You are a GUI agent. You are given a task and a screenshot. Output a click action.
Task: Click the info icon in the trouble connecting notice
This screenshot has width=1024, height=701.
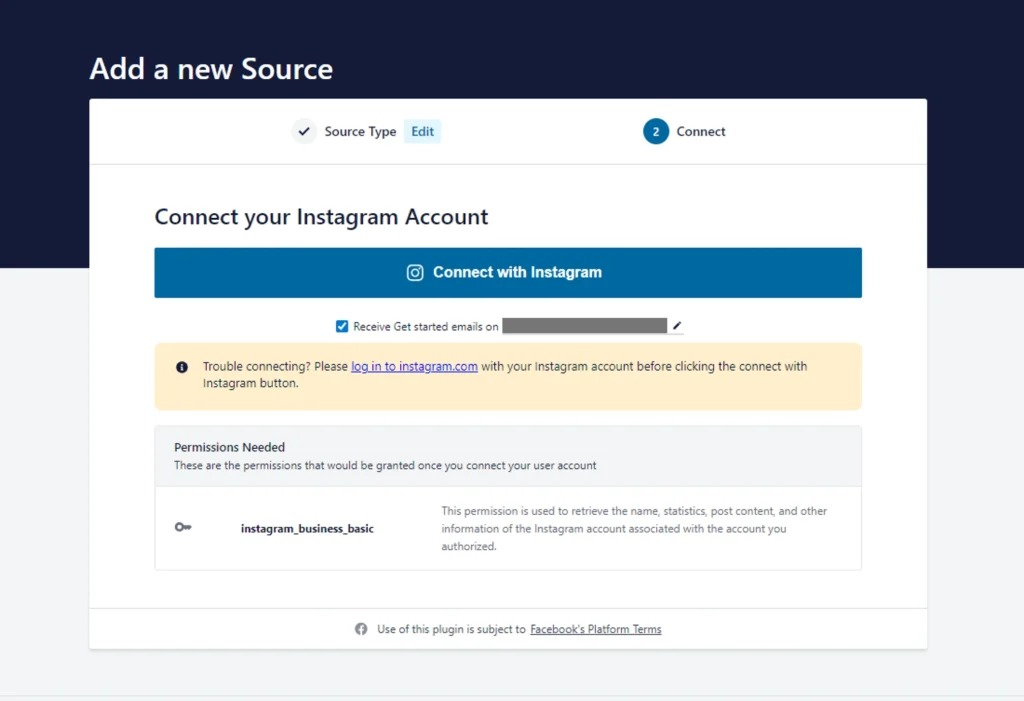pyautogui.click(x=182, y=367)
